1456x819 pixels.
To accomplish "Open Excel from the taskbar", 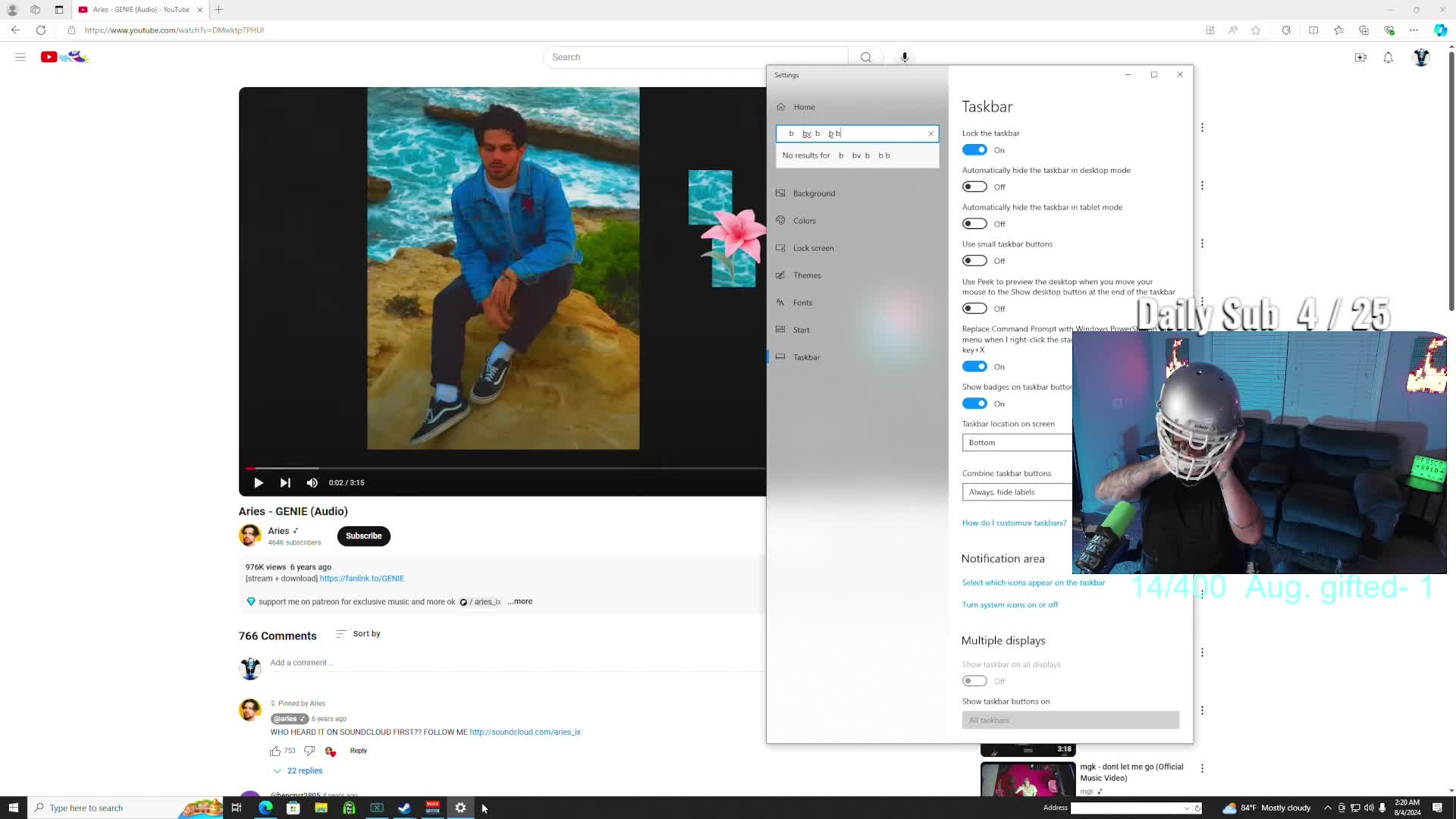I will pyautogui.click(x=377, y=808).
